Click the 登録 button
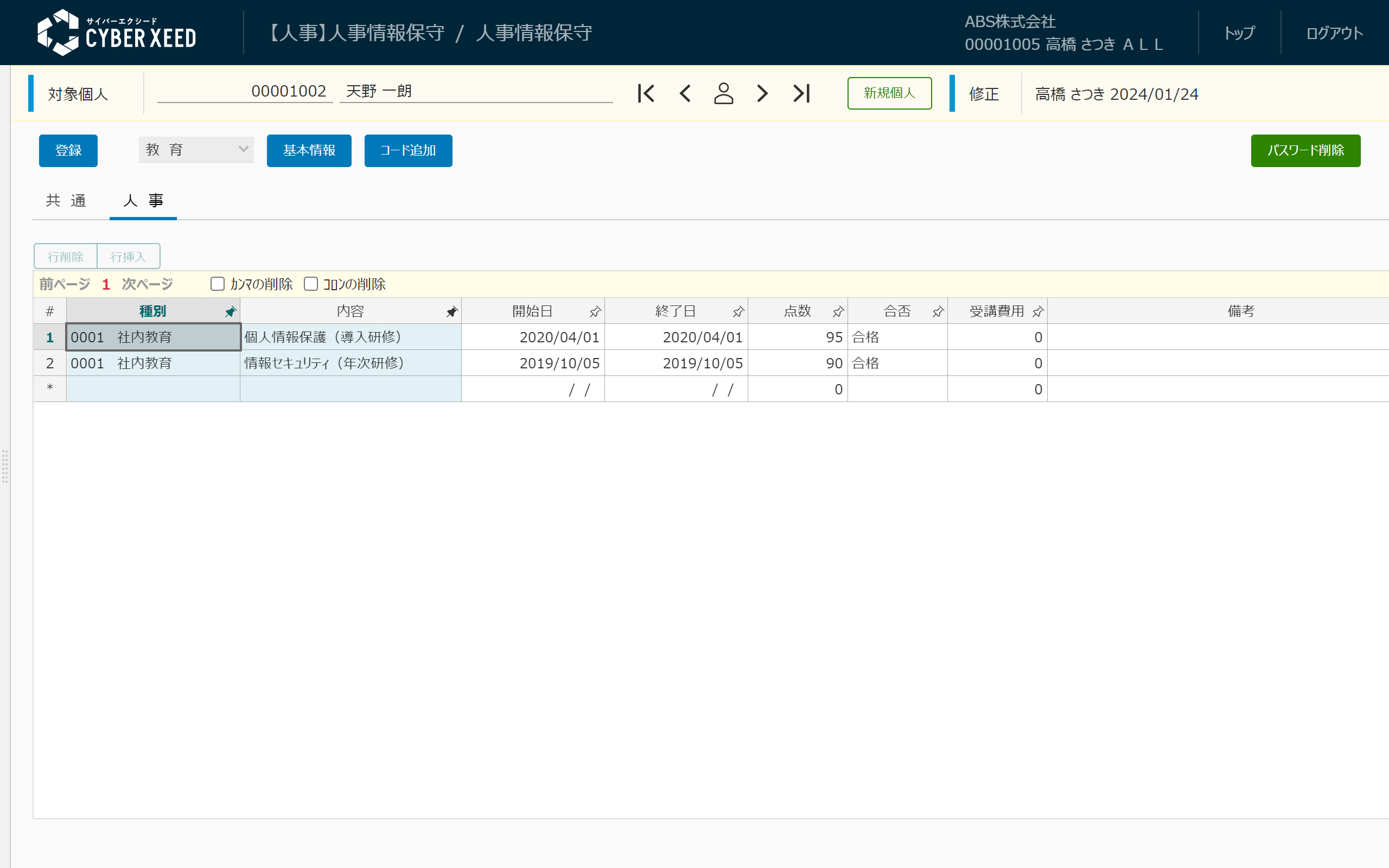The height and width of the screenshot is (868, 1389). [x=68, y=150]
